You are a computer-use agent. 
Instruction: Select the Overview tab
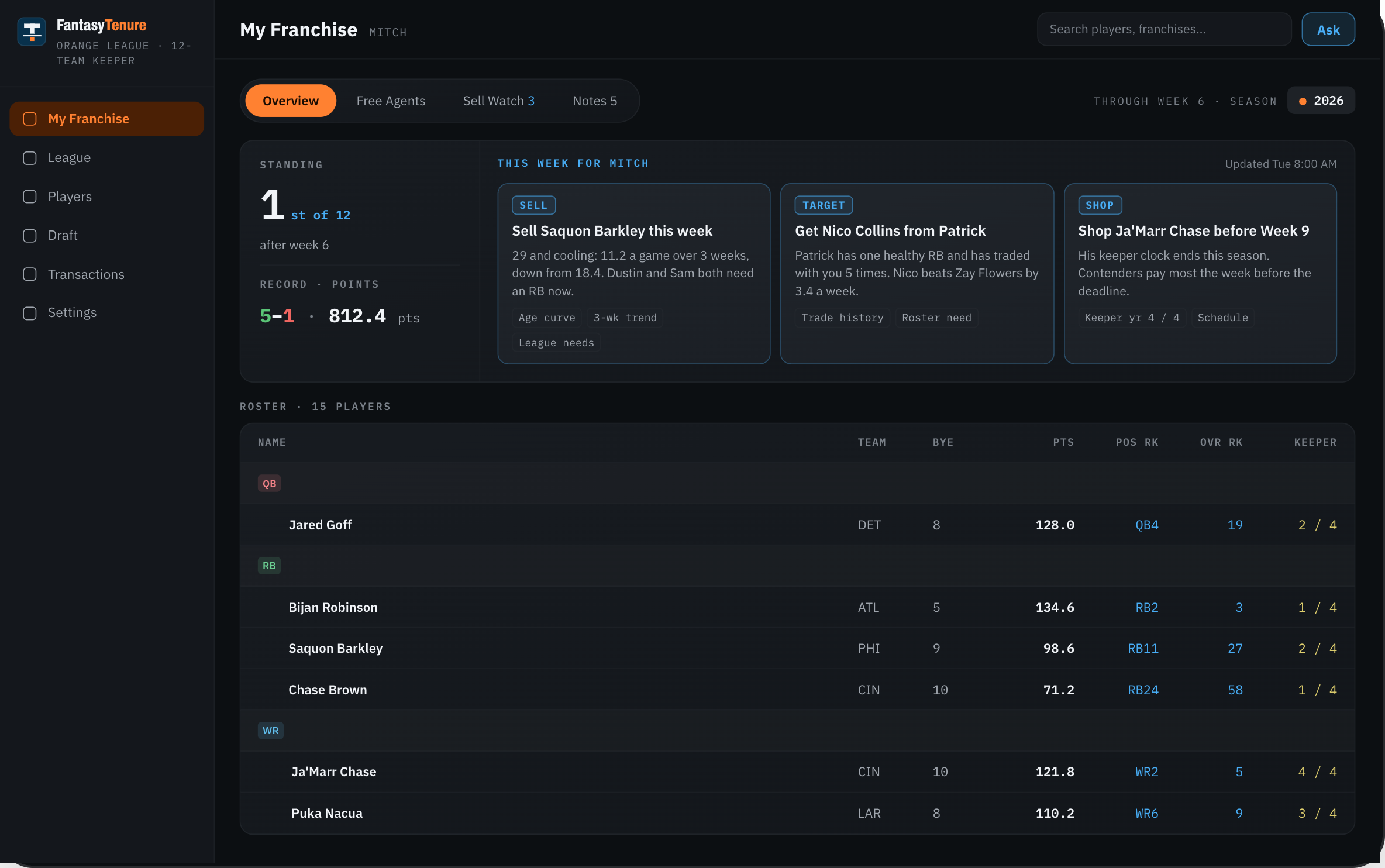(x=291, y=101)
